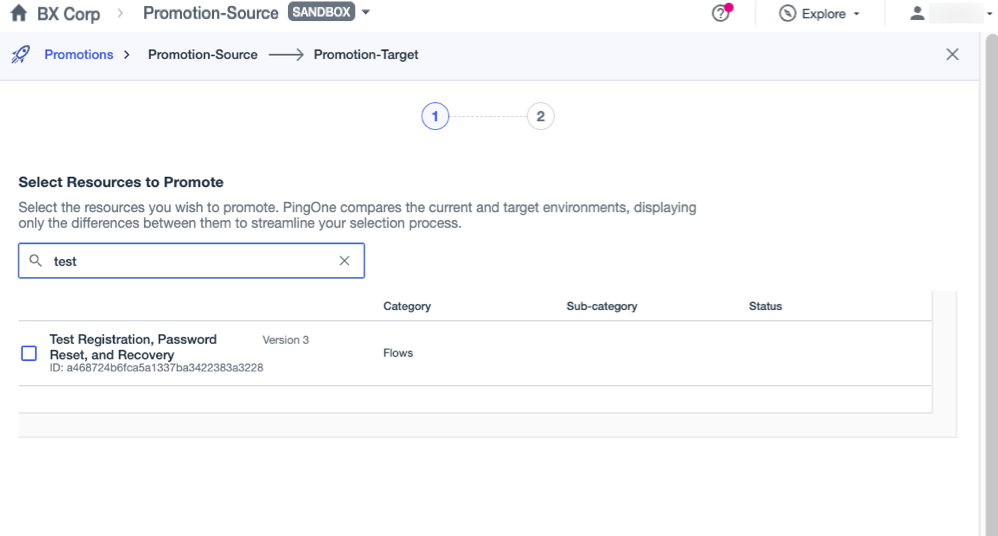Click the Explore compass icon
998x536 pixels.
(787, 13)
